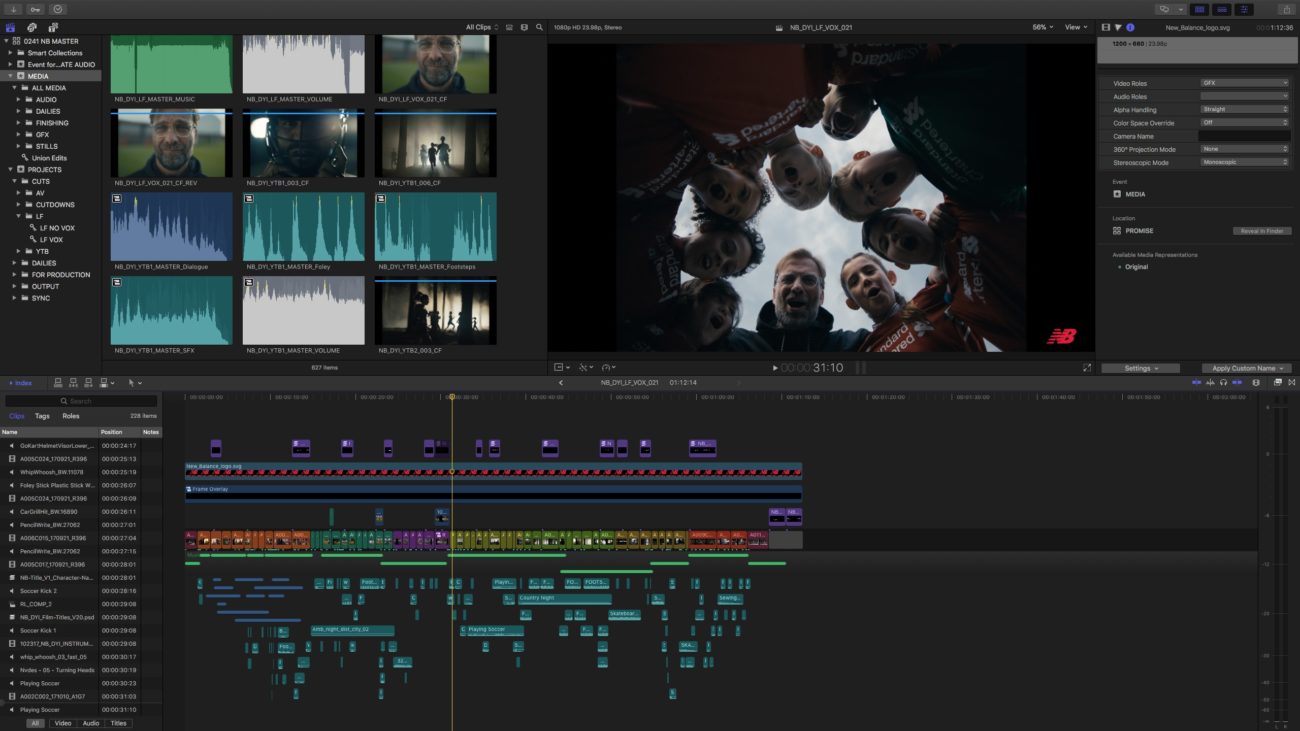Open the All Clips filter dropdown
This screenshot has height=731, width=1300.
(481, 27)
